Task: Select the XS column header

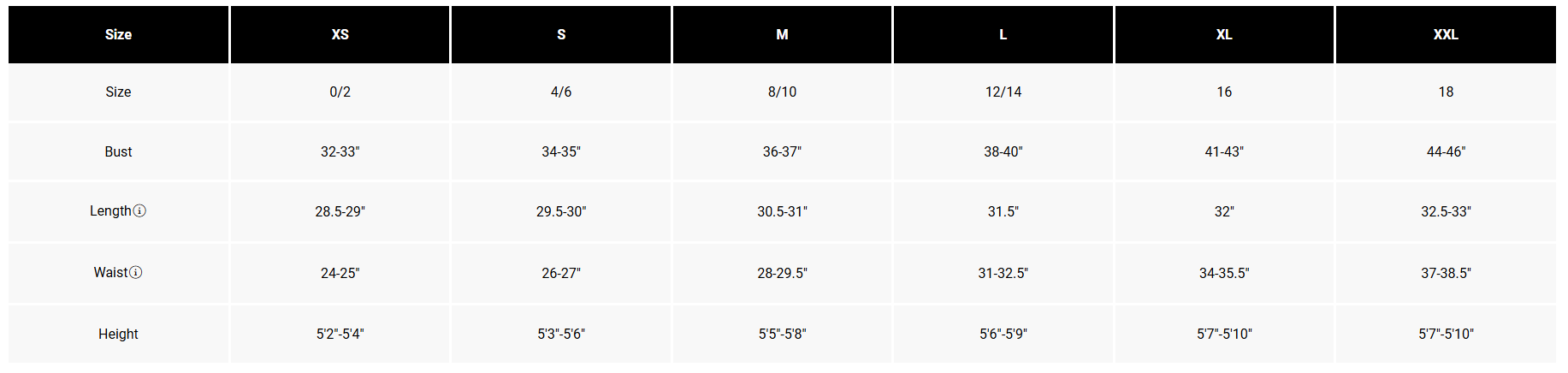Action: coord(340,34)
